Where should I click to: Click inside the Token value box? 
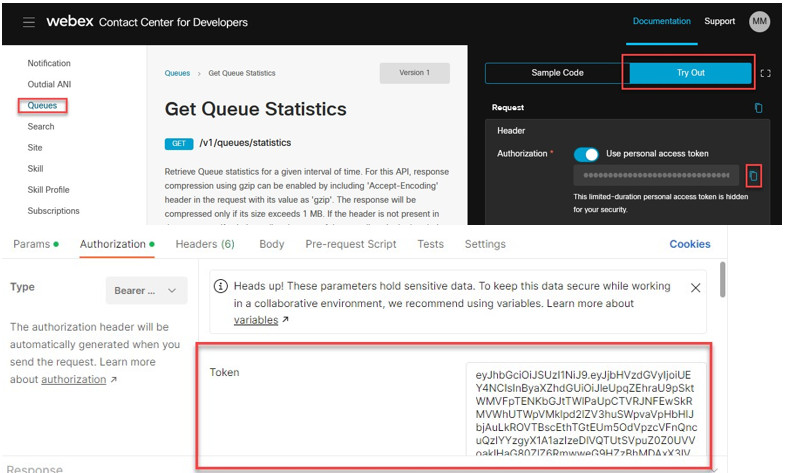(x=586, y=409)
